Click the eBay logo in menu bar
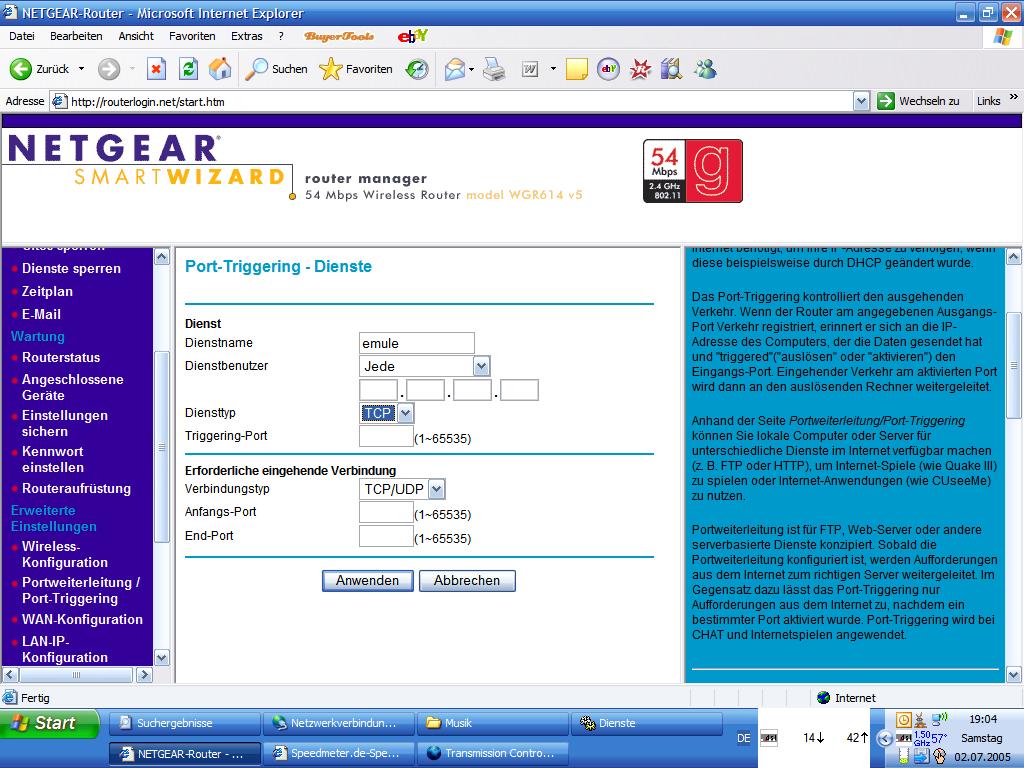 coord(413,36)
